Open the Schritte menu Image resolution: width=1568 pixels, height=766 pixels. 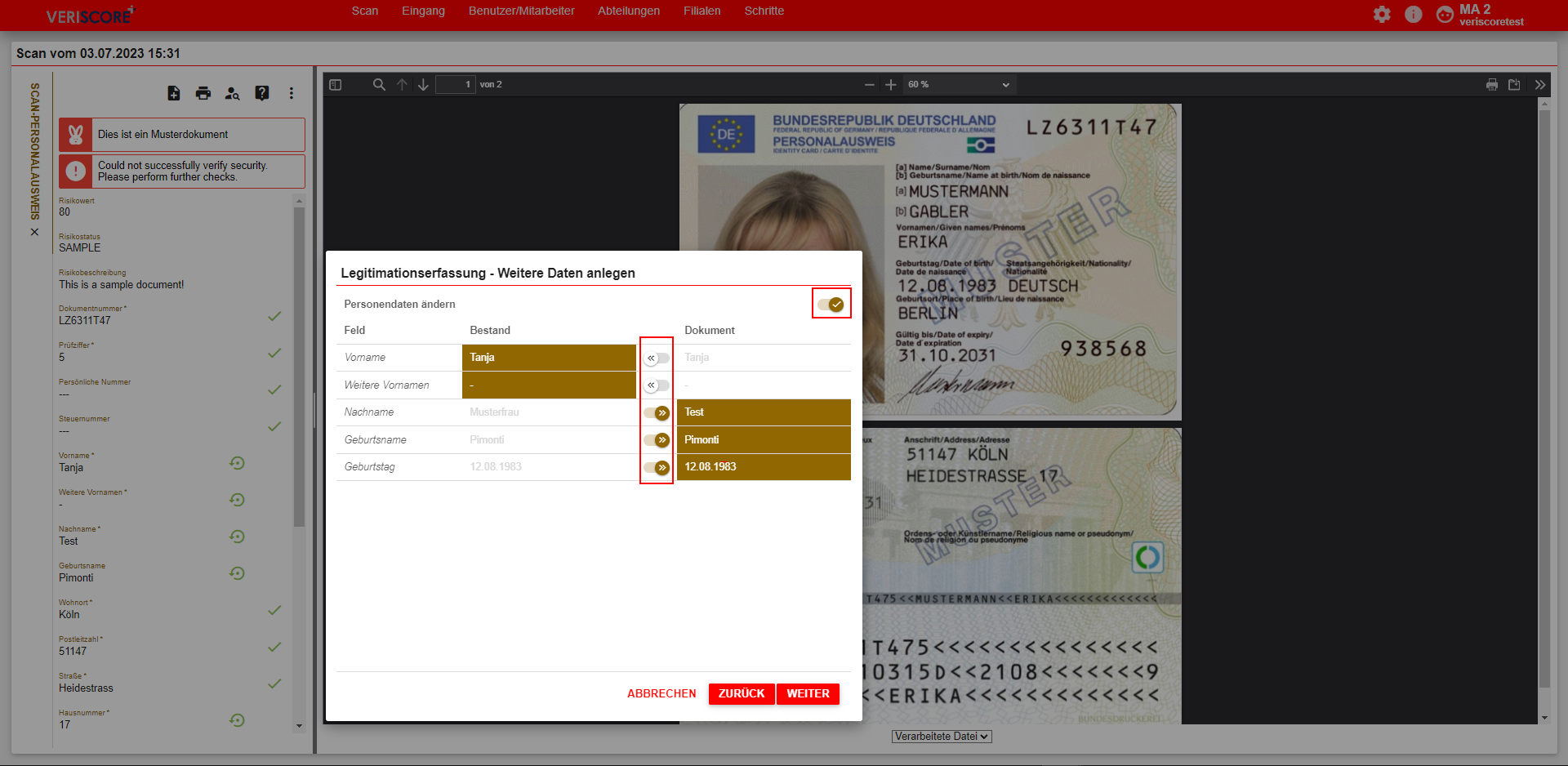pos(764,11)
